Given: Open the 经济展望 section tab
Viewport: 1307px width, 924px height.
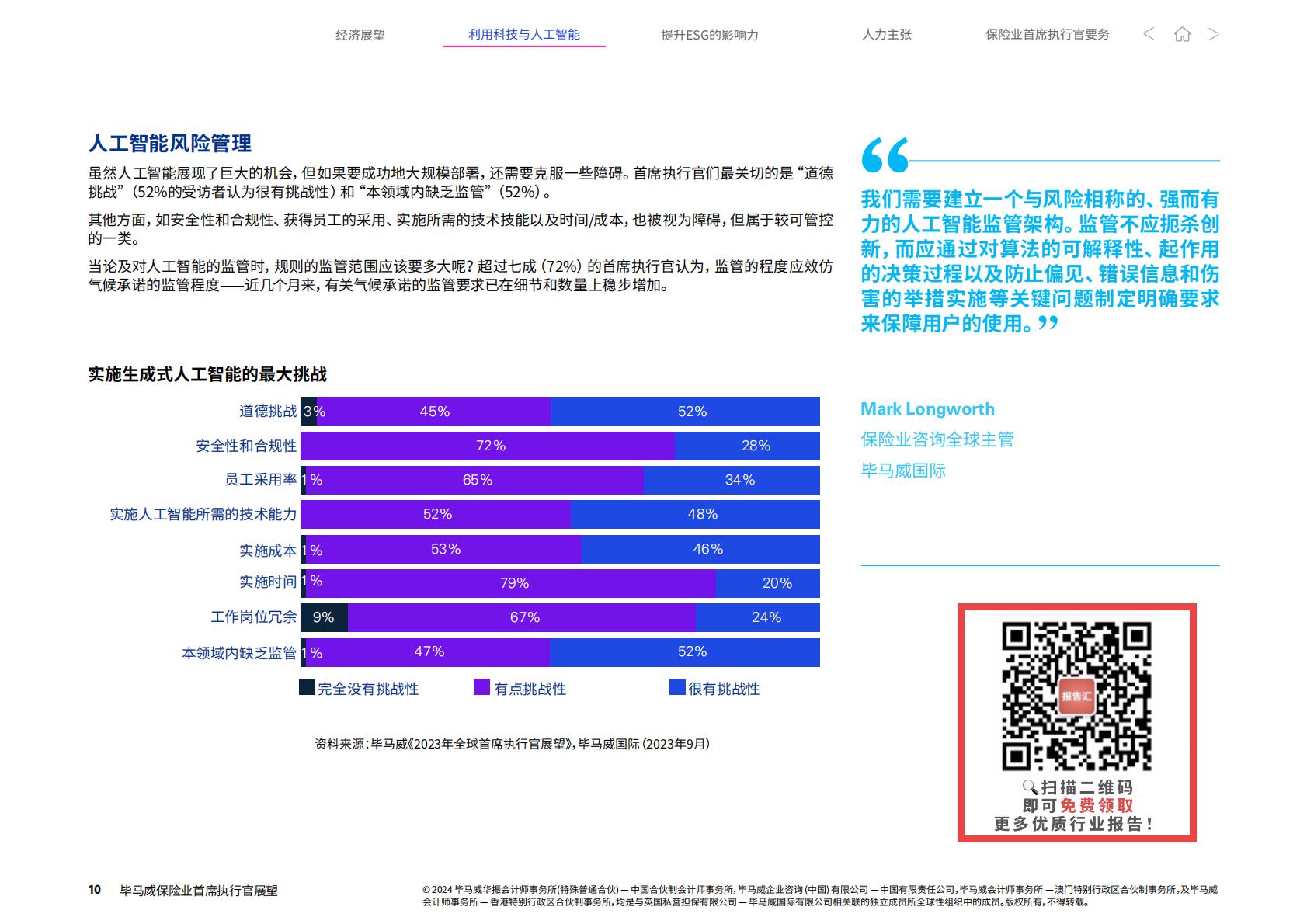Looking at the screenshot, I should pyautogui.click(x=360, y=35).
